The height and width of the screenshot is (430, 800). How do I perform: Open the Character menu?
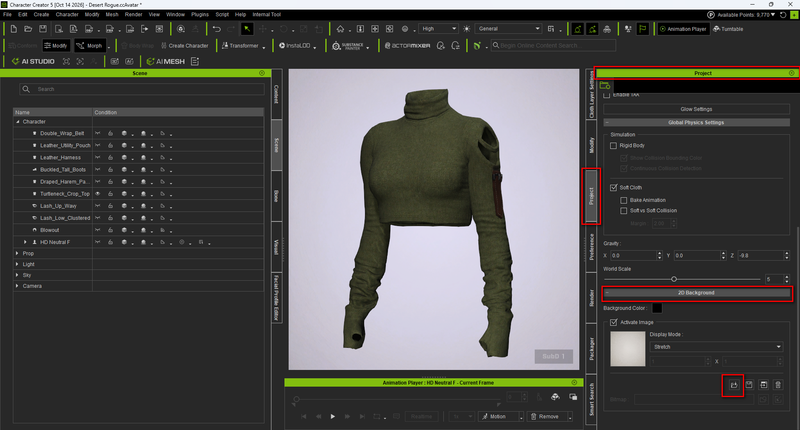point(67,15)
